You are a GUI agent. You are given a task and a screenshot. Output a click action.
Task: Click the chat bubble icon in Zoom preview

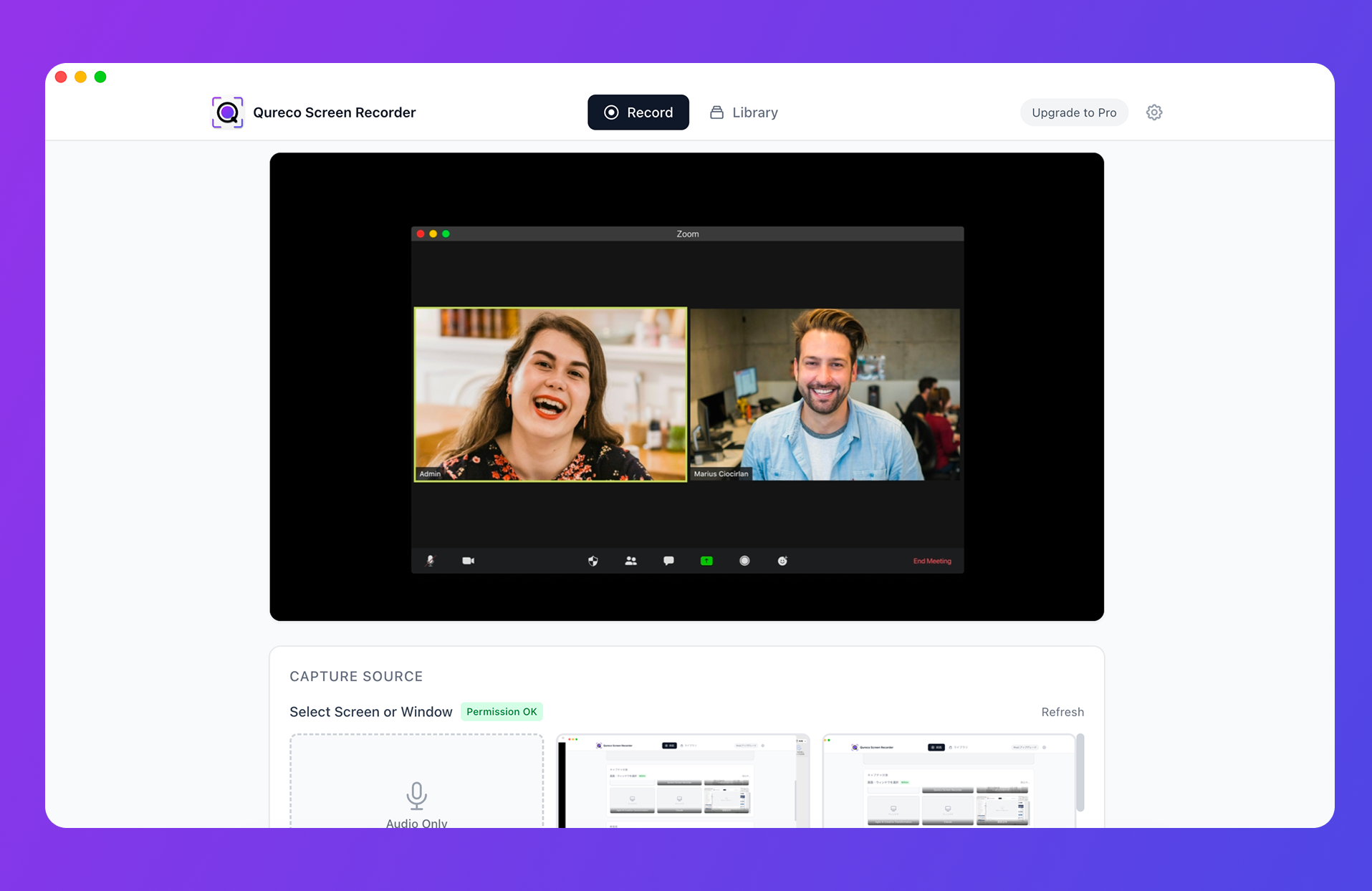pyautogui.click(x=668, y=561)
